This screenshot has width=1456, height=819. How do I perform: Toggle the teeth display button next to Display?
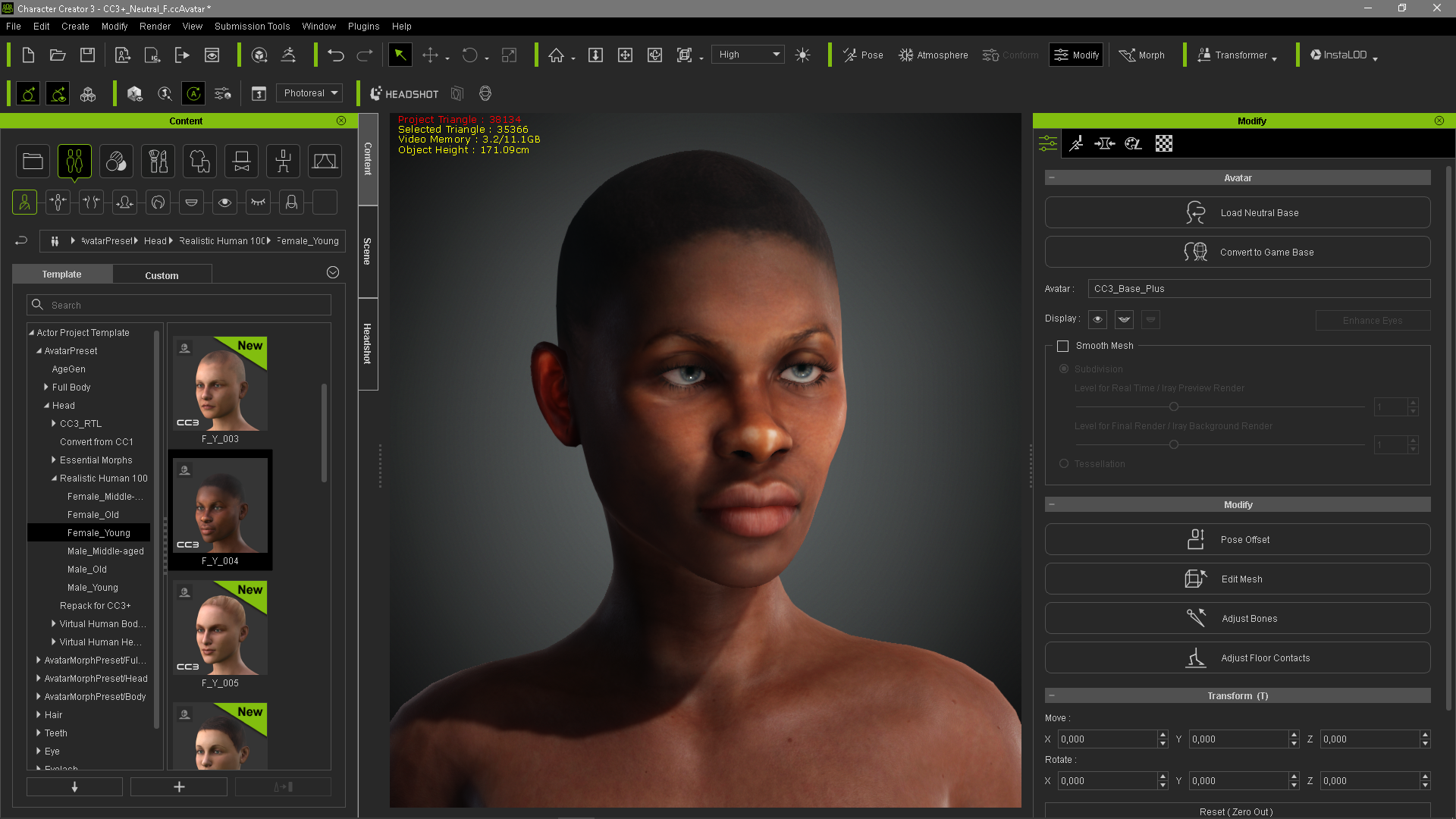[x=1124, y=319]
